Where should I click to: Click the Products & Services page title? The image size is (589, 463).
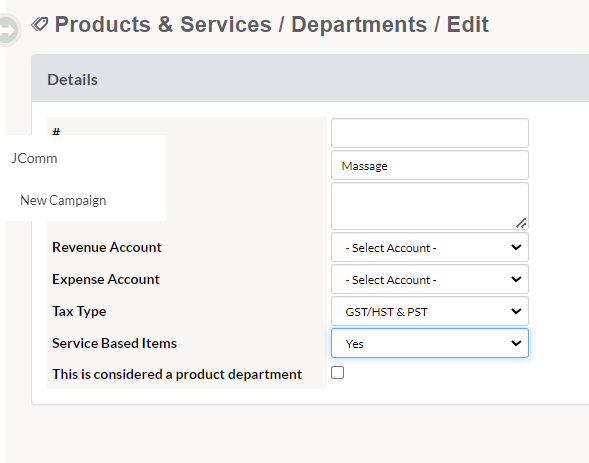point(272,25)
